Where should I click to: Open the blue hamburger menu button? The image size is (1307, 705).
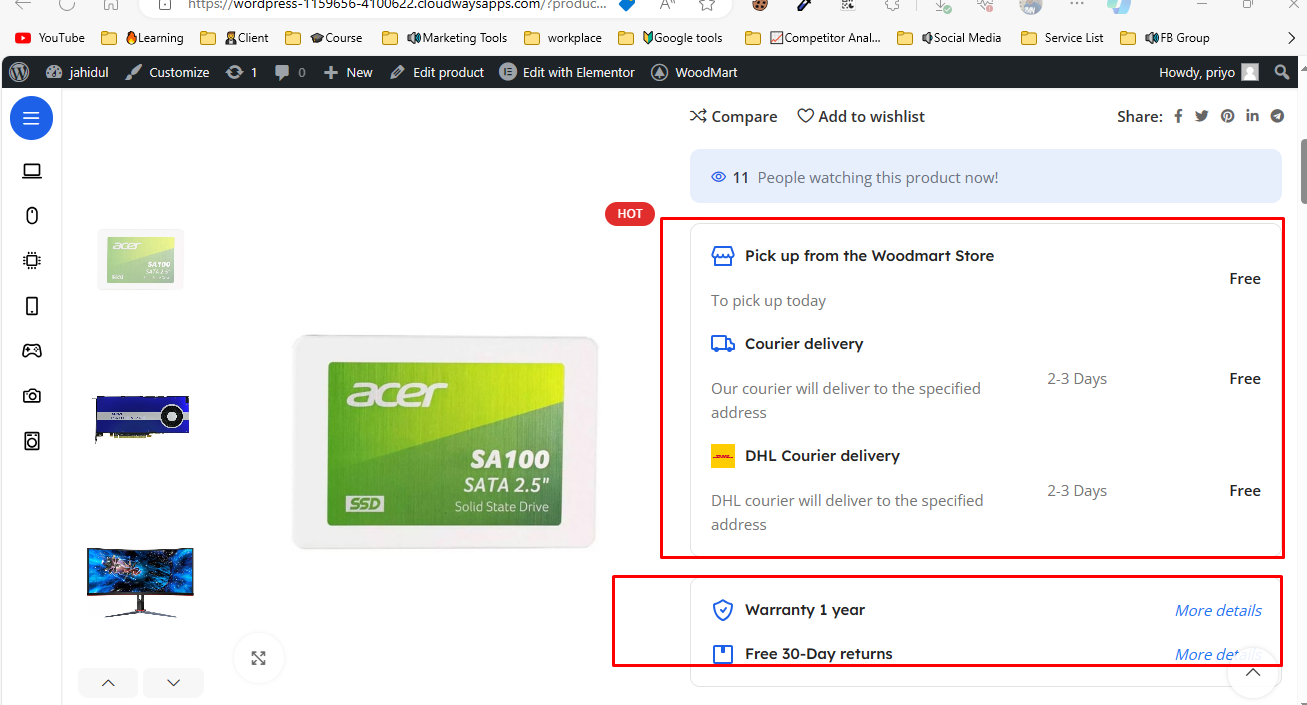pyautogui.click(x=31, y=119)
